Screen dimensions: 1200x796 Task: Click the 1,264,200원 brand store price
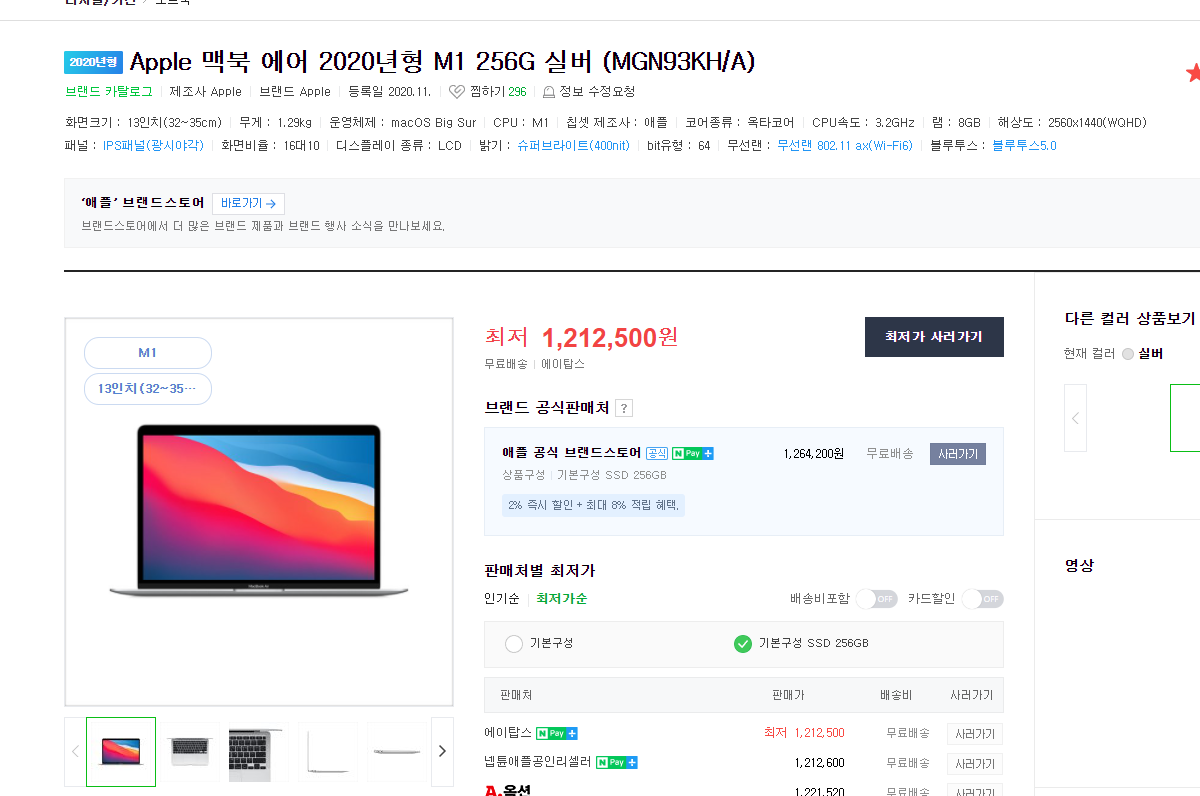(813, 454)
